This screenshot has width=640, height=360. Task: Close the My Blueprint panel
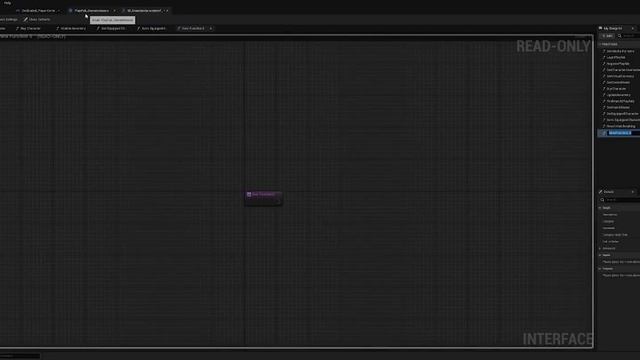point(633,29)
